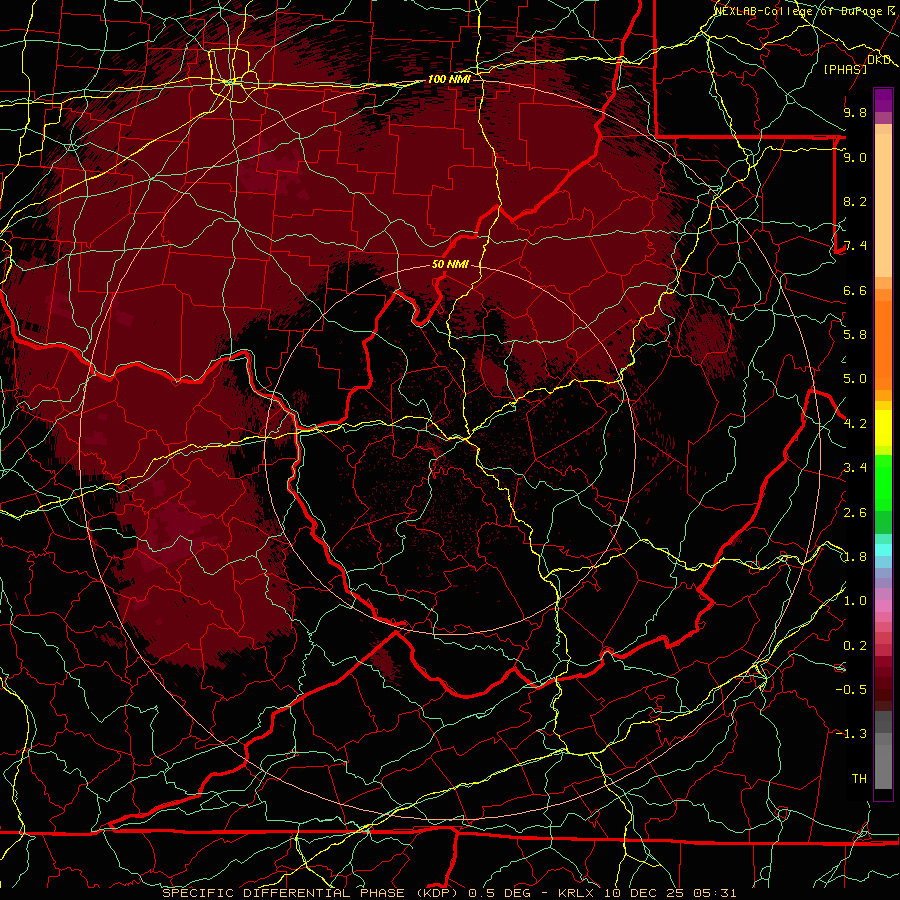Click the "1.0" scale value
Viewport: 900px width, 900px height.
click(855, 601)
